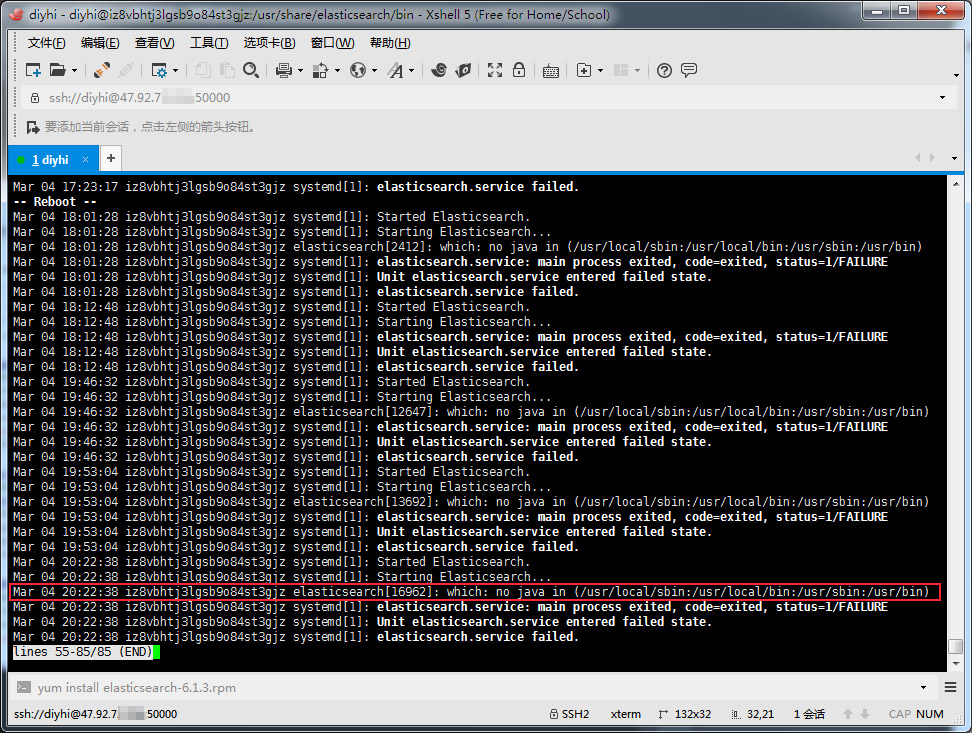Click the Help question mark icon
Screen dimensions: 972x733
[664, 70]
